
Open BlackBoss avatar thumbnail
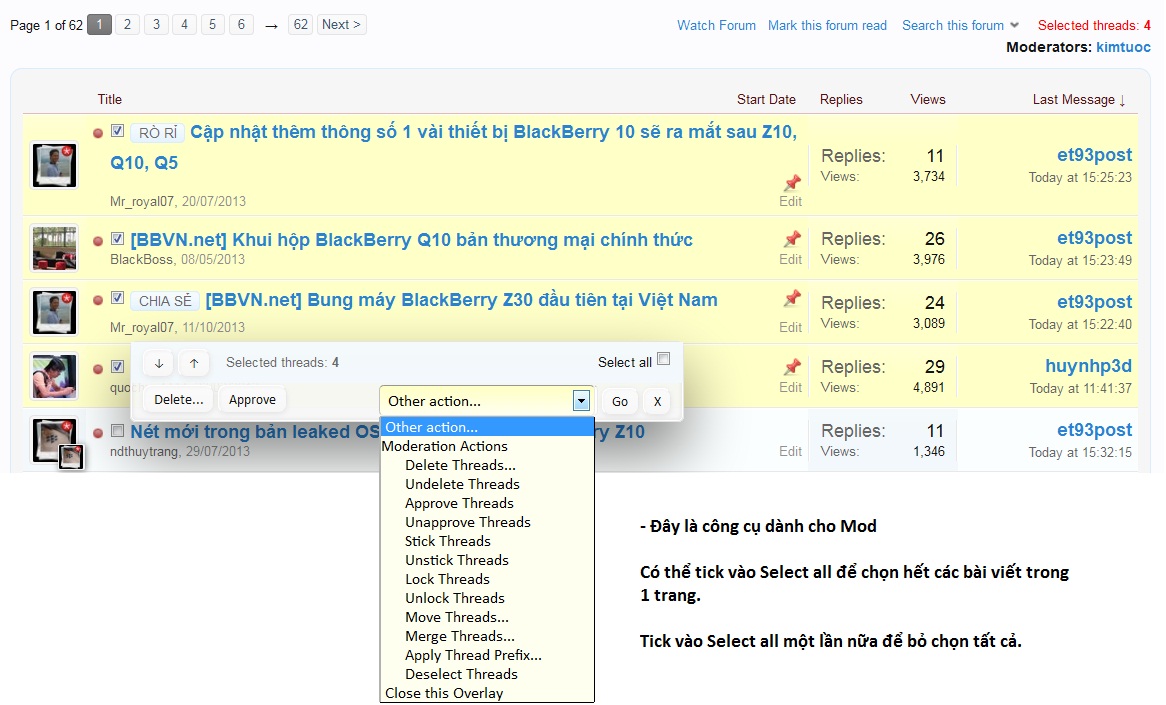[x=54, y=248]
